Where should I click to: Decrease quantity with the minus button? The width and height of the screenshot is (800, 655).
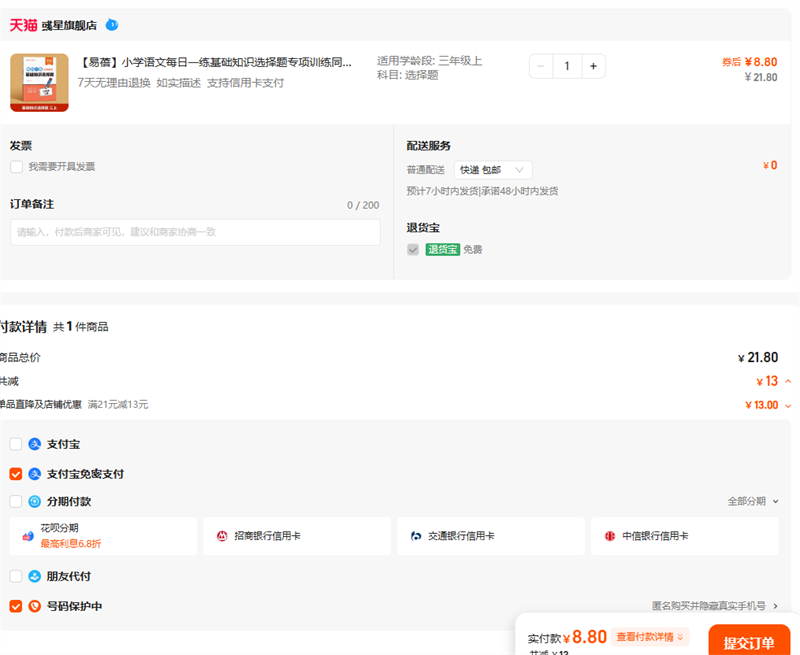point(541,66)
